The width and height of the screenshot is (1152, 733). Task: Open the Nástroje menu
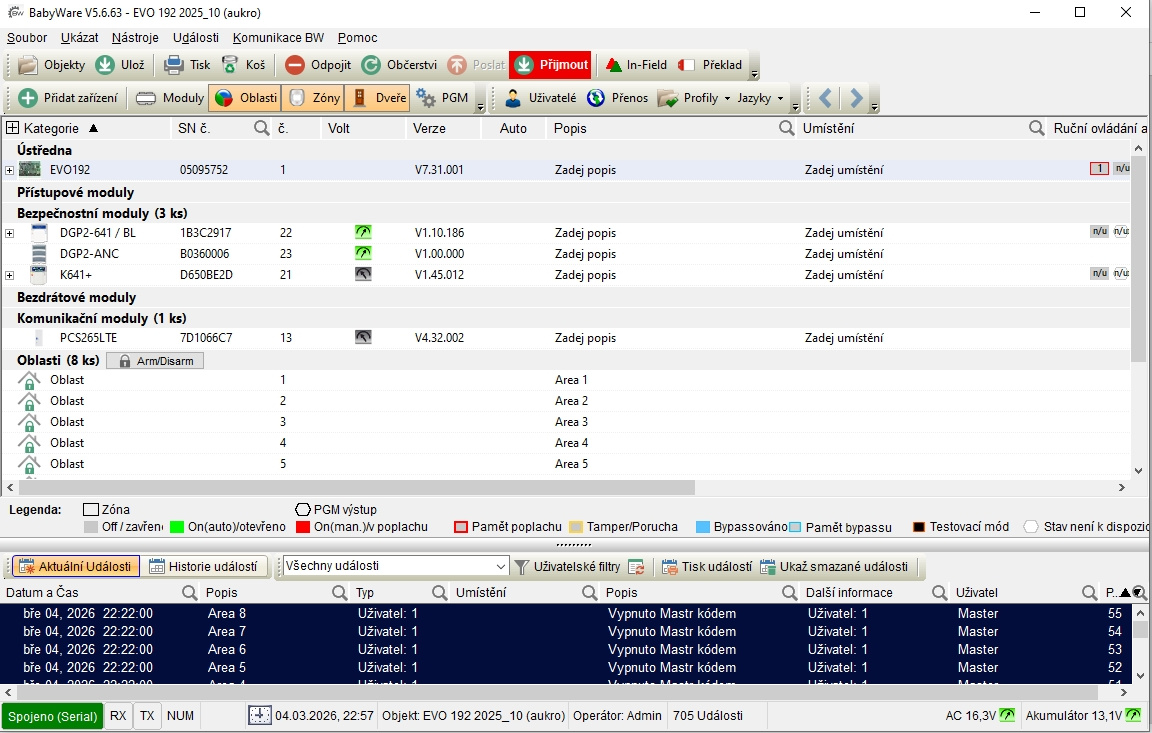(135, 37)
